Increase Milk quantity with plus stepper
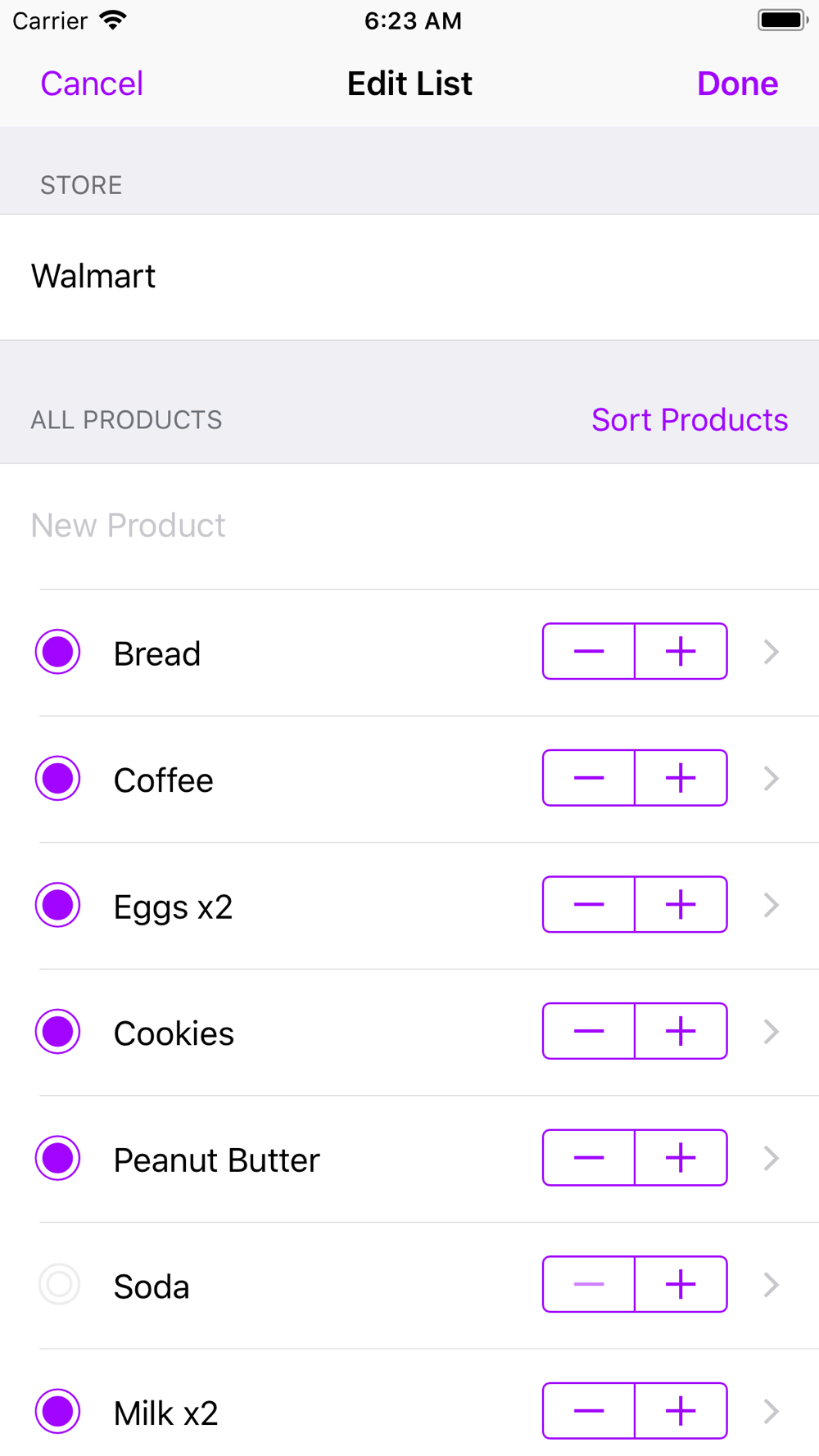819x1456 pixels. pyautogui.click(x=681, y=1411)
